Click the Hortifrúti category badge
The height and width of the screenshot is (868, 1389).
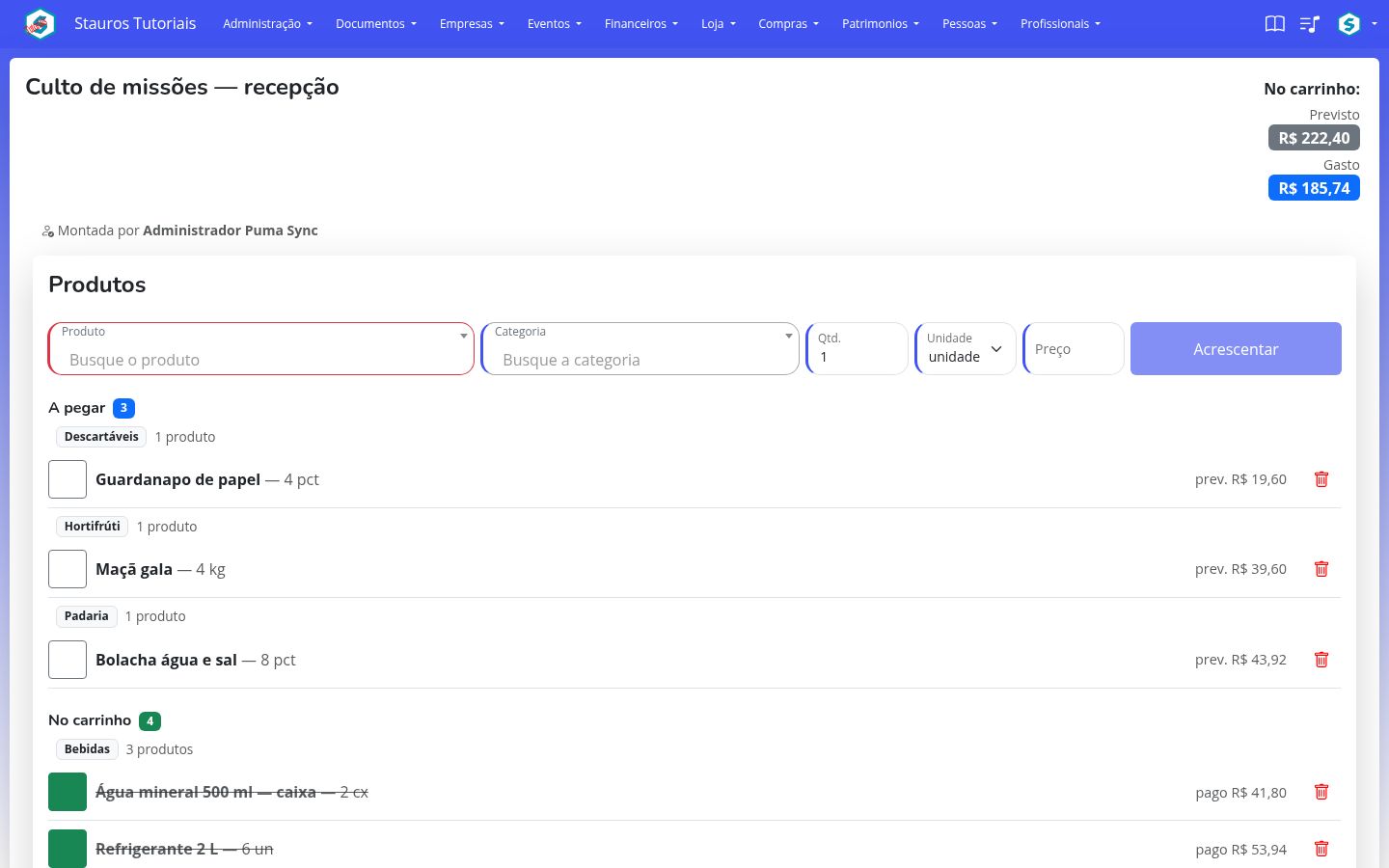(x=92, y=527)
